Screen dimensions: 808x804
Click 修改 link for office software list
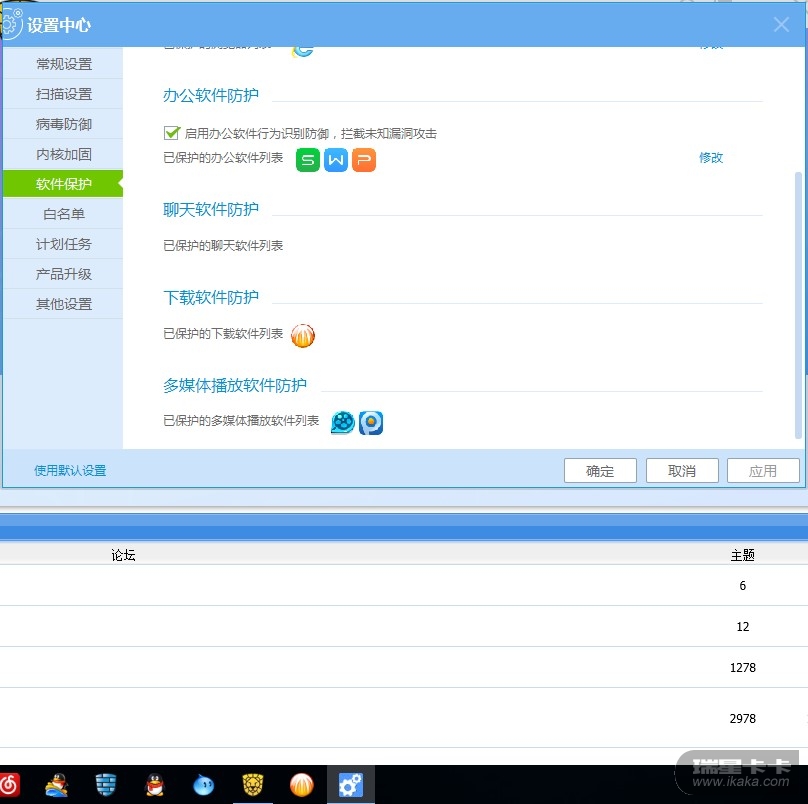711,158
